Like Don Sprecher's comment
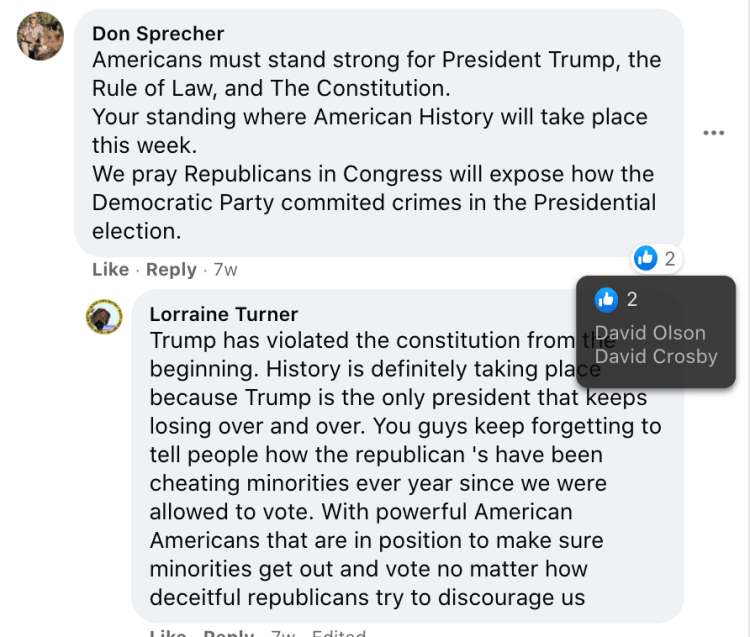The height and width of the screenshot is (637, 750). pos(110,270)
